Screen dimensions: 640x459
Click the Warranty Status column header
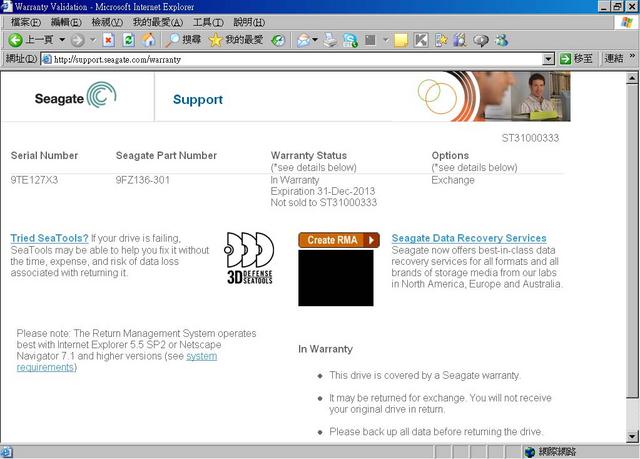[x=309, y=155]
